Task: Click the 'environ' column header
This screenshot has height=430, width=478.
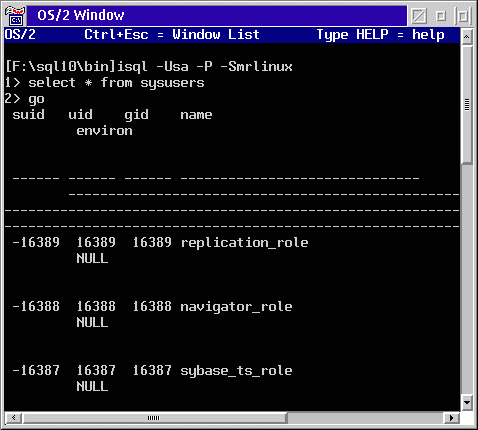Action: click(x=104, y=131)
